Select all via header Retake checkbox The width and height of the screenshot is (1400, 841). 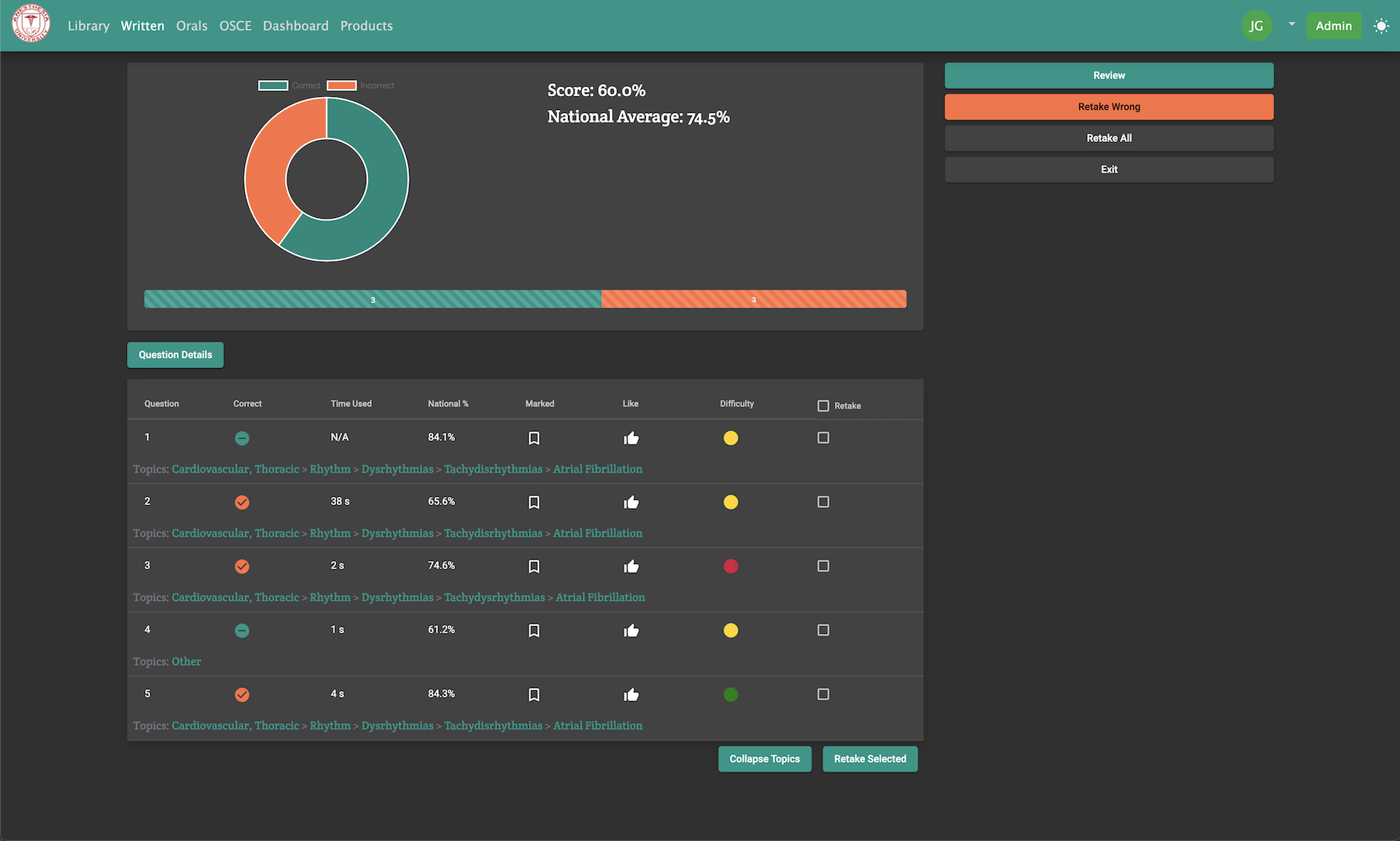point(823,406)
